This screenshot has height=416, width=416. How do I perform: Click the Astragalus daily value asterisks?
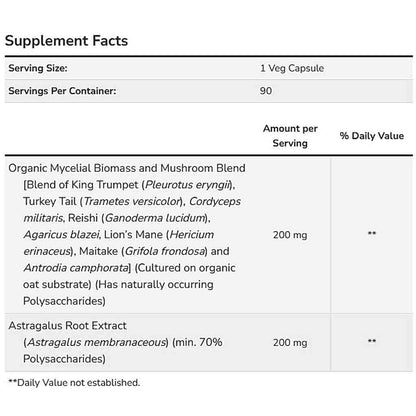pyautogui.click(x=372, y=341)
